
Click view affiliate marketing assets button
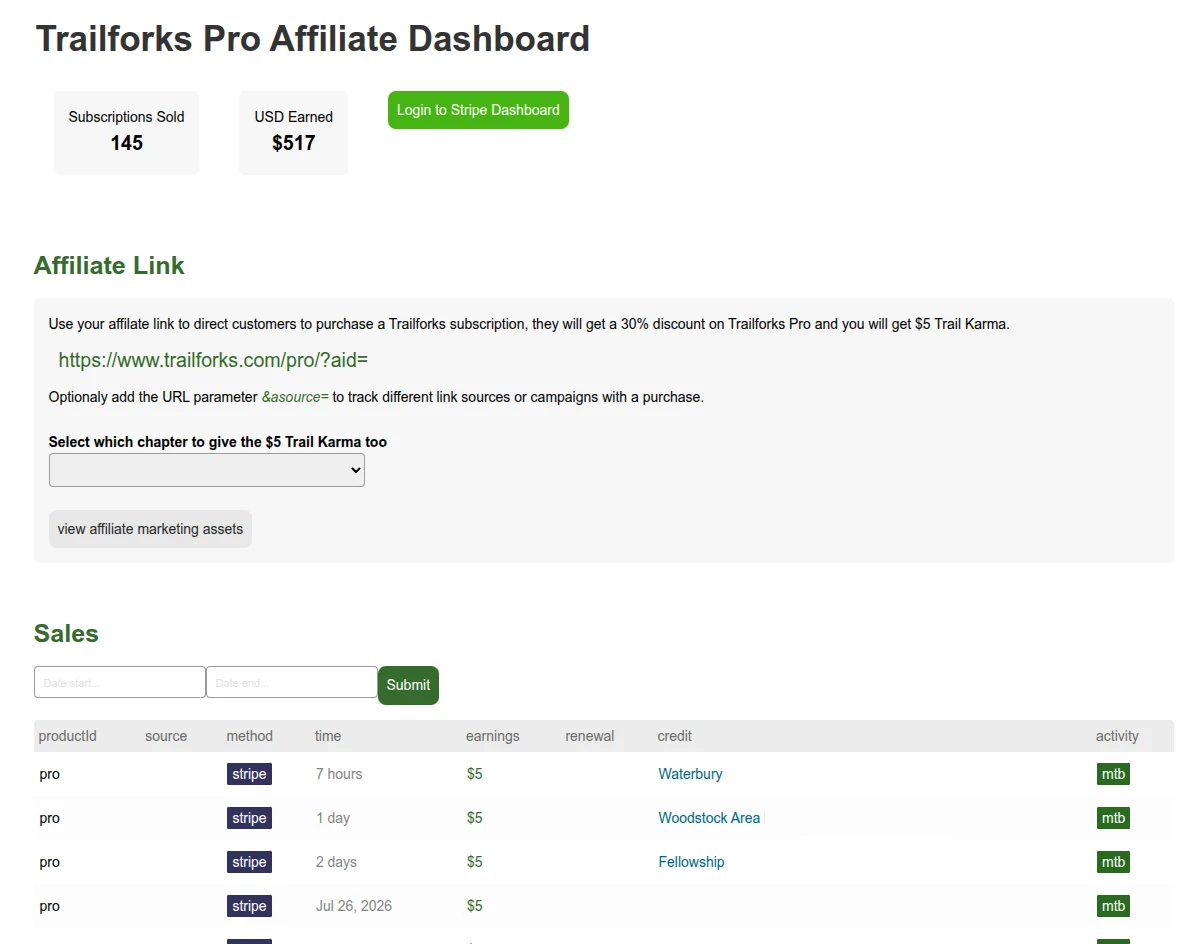[150, 529]
